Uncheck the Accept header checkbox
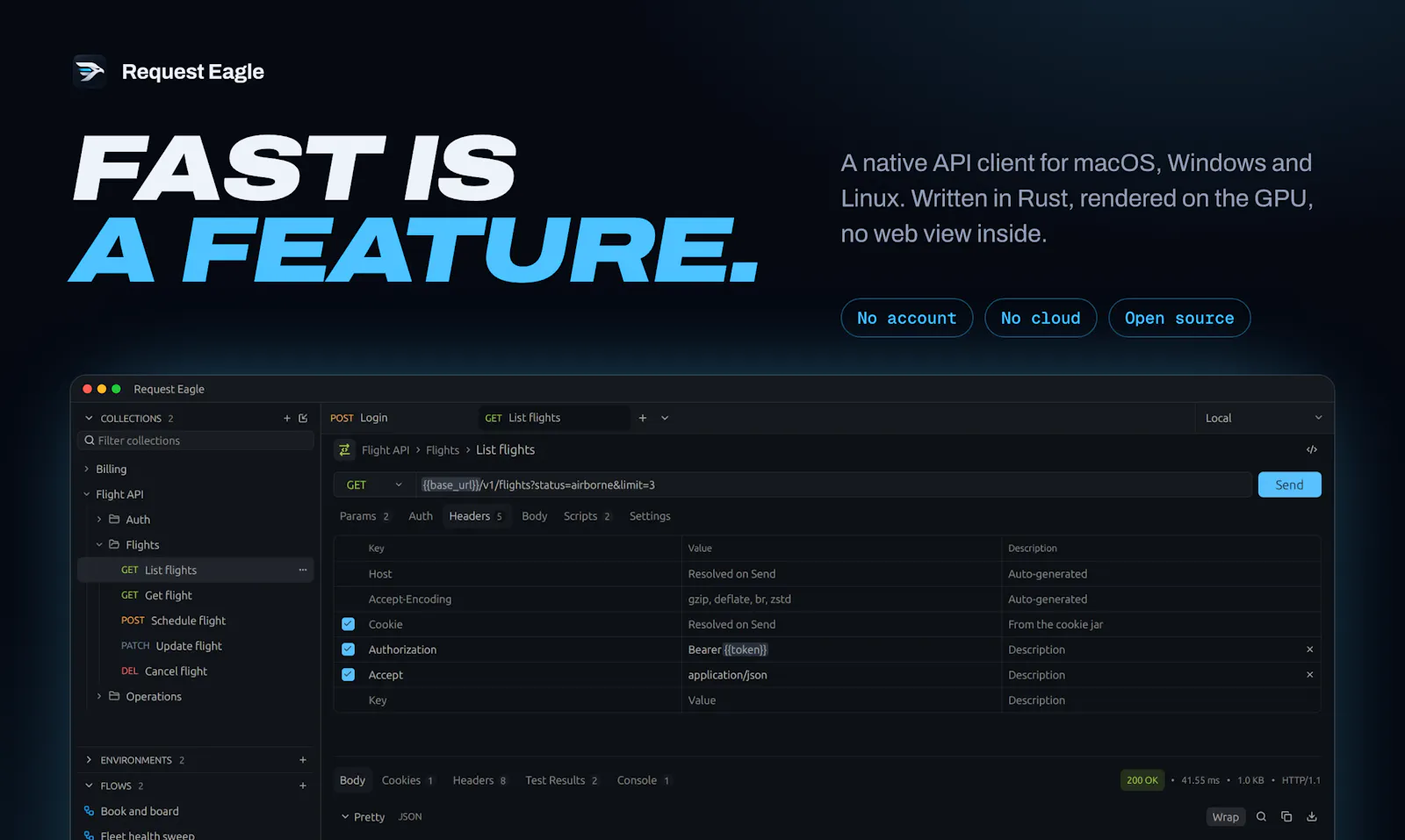 [349, 675]
